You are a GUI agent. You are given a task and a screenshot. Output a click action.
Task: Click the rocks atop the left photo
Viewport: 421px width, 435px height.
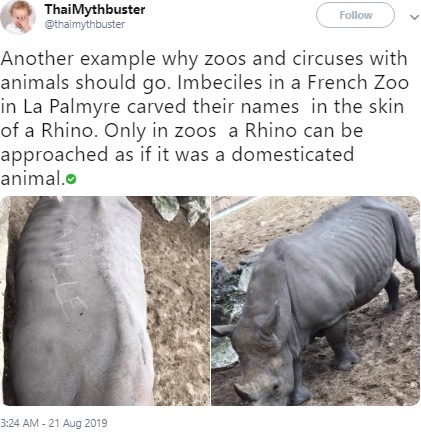pos(180,208)
